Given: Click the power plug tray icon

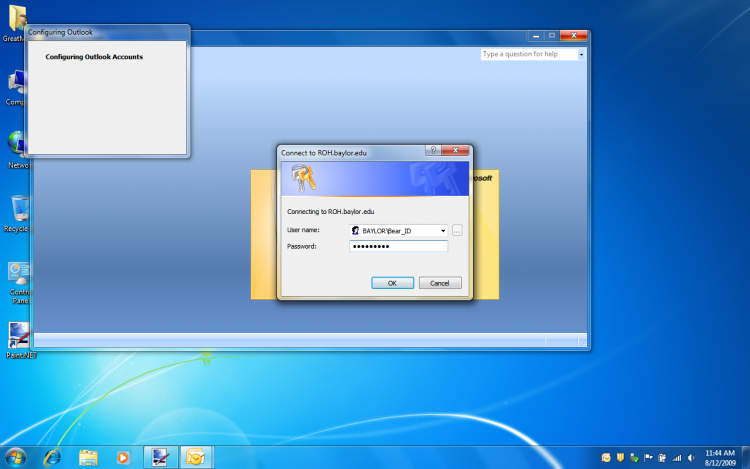Looking at the screenshot, I should 662,458.
